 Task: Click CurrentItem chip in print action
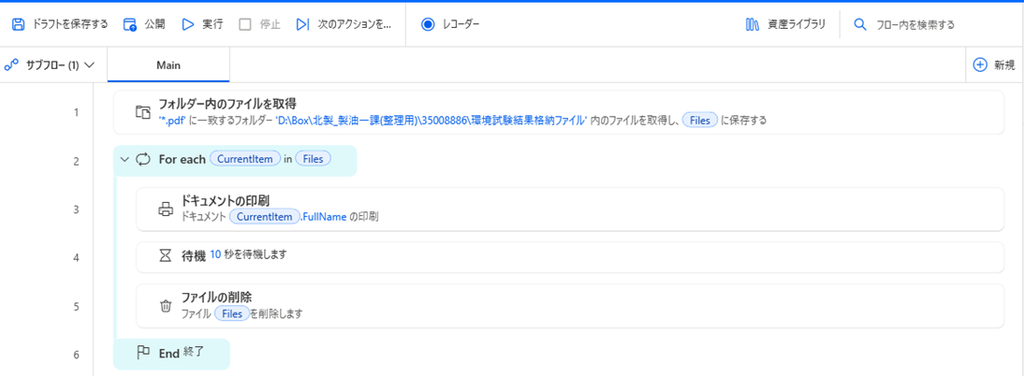(264, 217)
